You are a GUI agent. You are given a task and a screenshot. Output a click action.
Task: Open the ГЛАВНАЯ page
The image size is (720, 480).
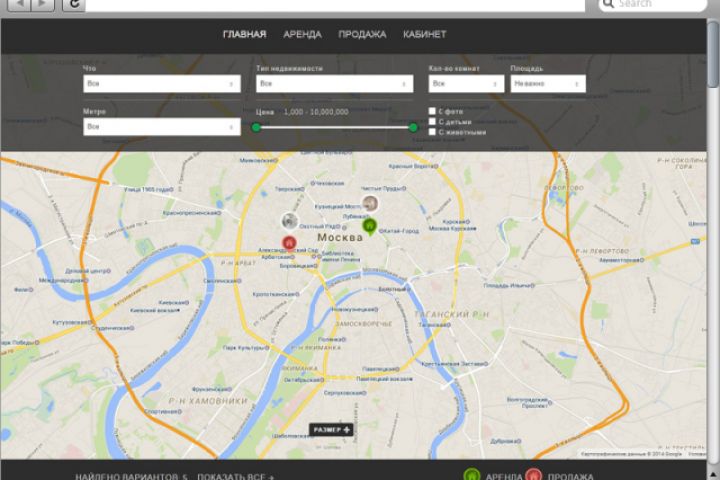pos(244,34)
